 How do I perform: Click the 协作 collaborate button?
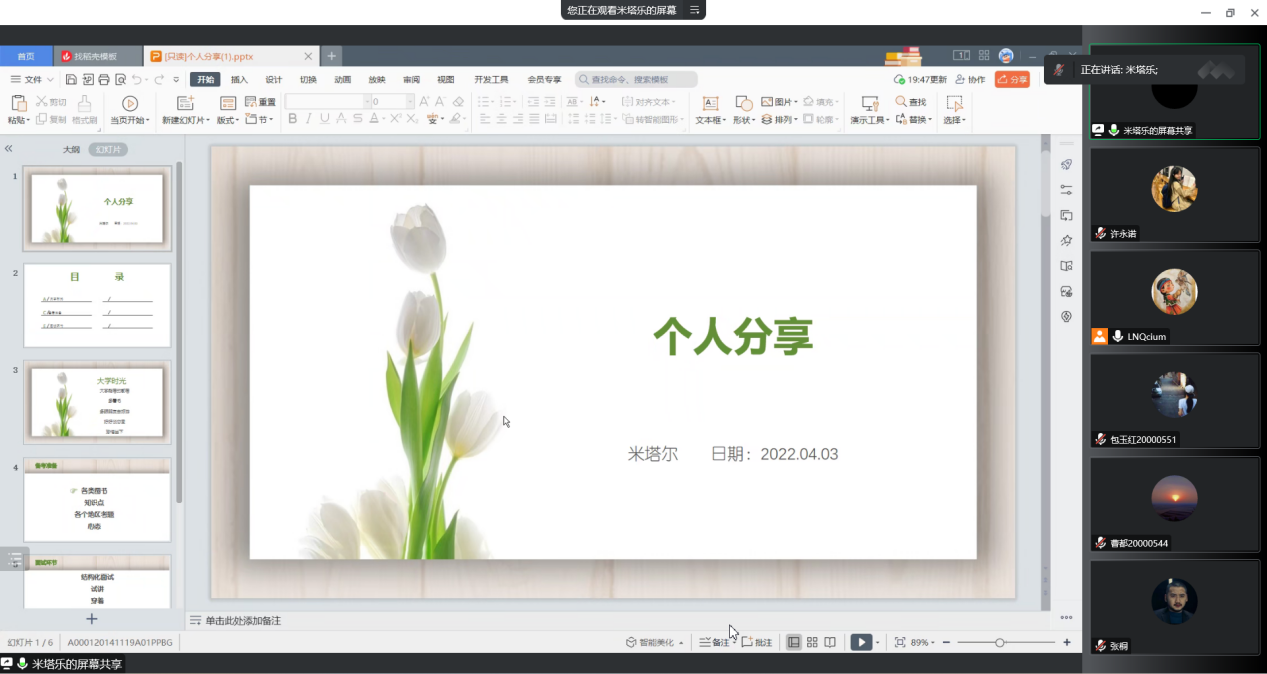pos(970,80)
